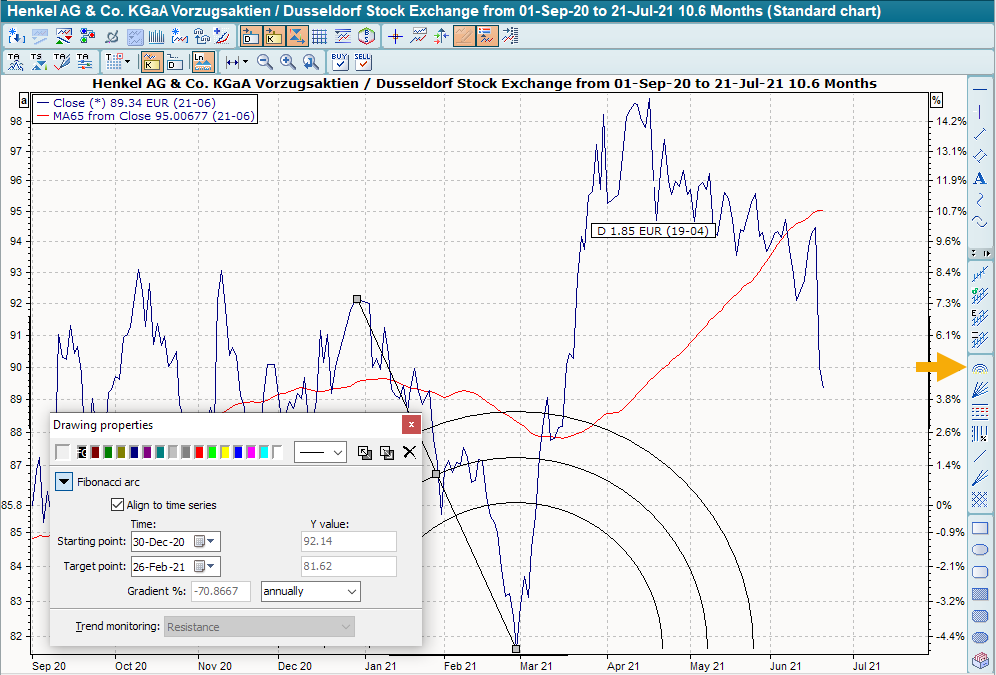The width and height of the screenshot is (996, 675).
Task: Collapse the Fibonacci arc section arrow
Action: point(64,482)
